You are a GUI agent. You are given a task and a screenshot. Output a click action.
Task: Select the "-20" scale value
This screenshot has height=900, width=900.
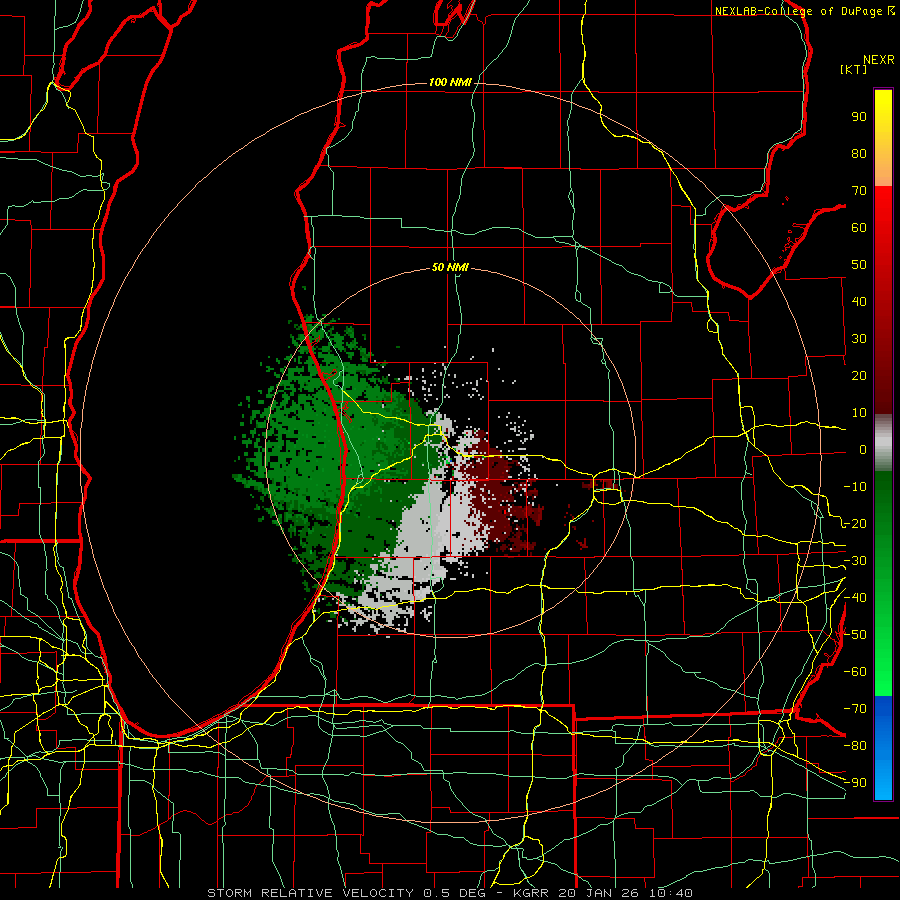[855, 524]
